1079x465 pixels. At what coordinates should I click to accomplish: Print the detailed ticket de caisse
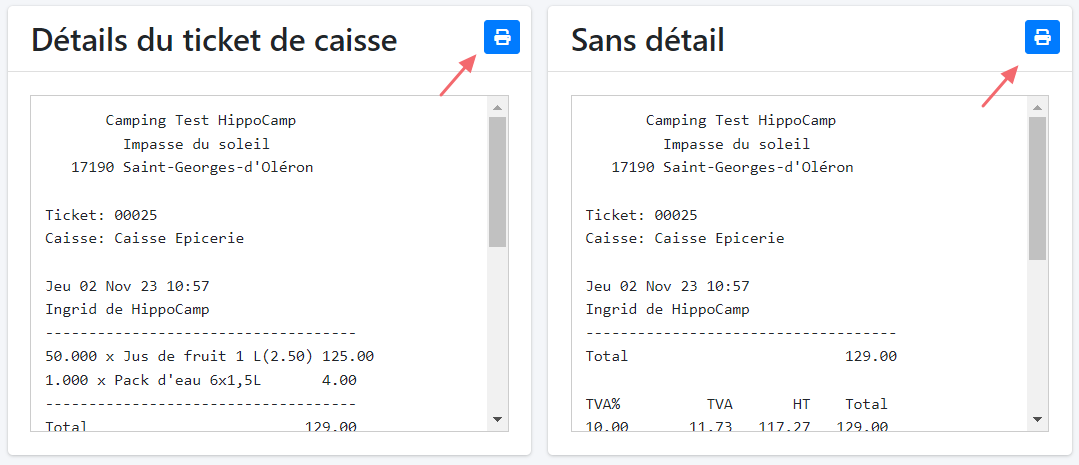click(502, 38)
